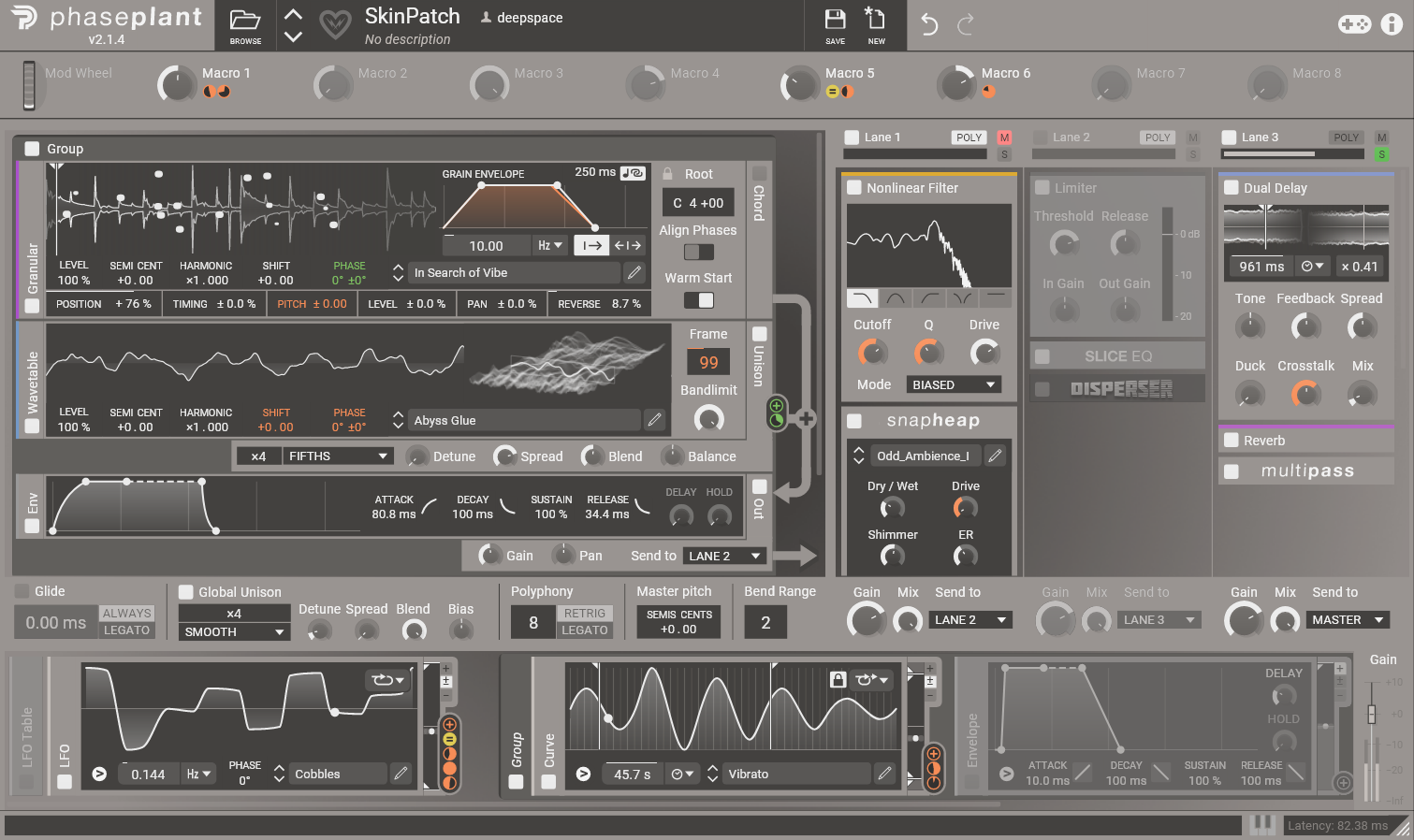Start the Cobbles LFO play button
Image resolution: width=1414 pixels, height=840 pixels.
(99, 774)
